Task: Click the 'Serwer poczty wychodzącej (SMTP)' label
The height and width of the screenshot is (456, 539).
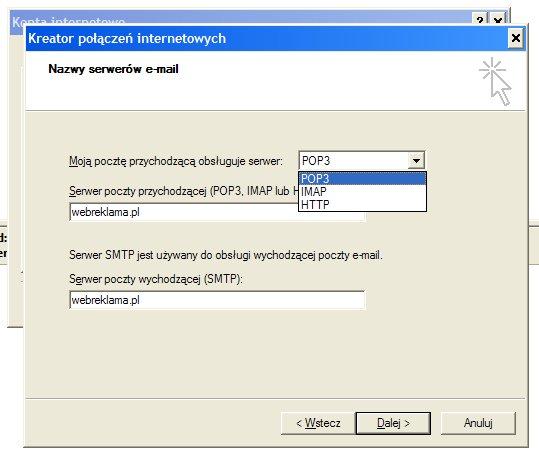Action: [156, 279]
